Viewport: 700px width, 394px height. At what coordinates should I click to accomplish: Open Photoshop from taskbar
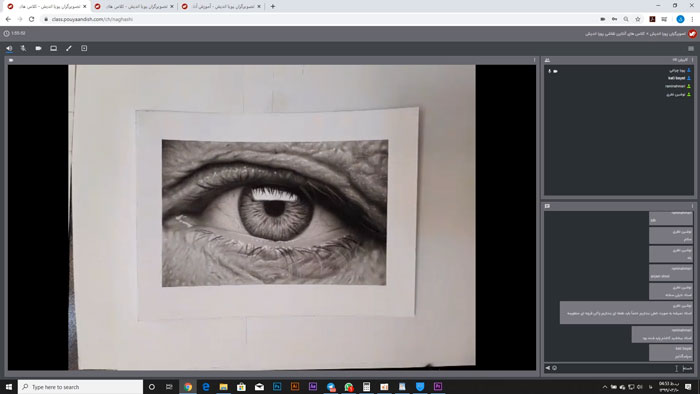coord(277,387)
